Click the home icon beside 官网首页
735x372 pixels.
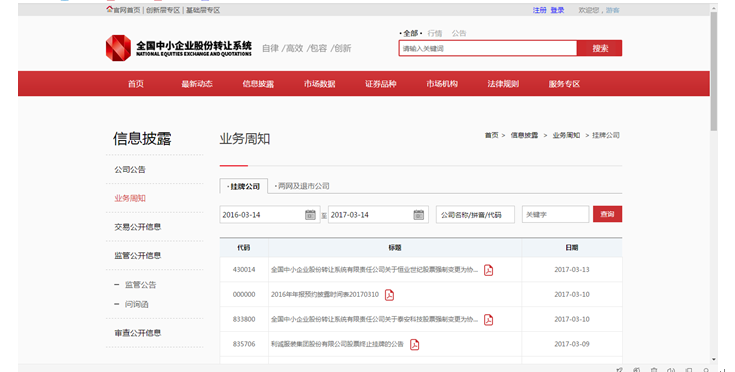point(109,9)
